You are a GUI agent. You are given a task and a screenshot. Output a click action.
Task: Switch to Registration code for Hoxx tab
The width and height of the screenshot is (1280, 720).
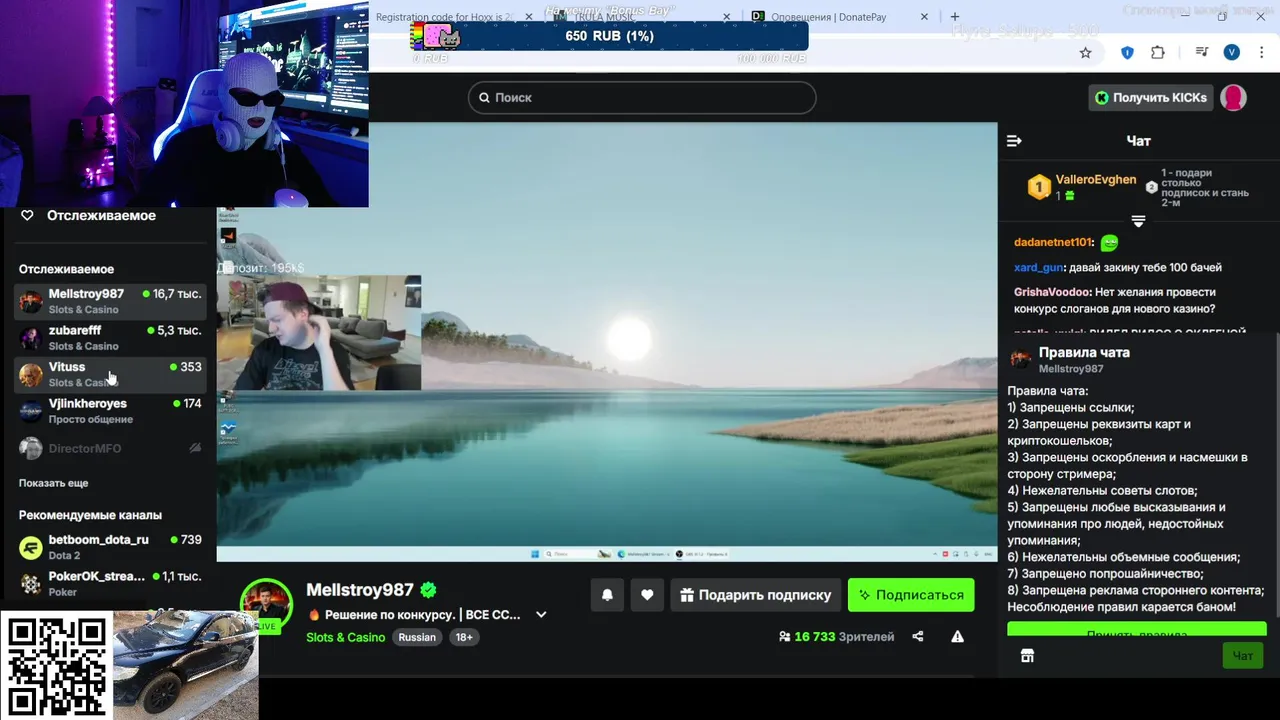click(x=444, y=17)
